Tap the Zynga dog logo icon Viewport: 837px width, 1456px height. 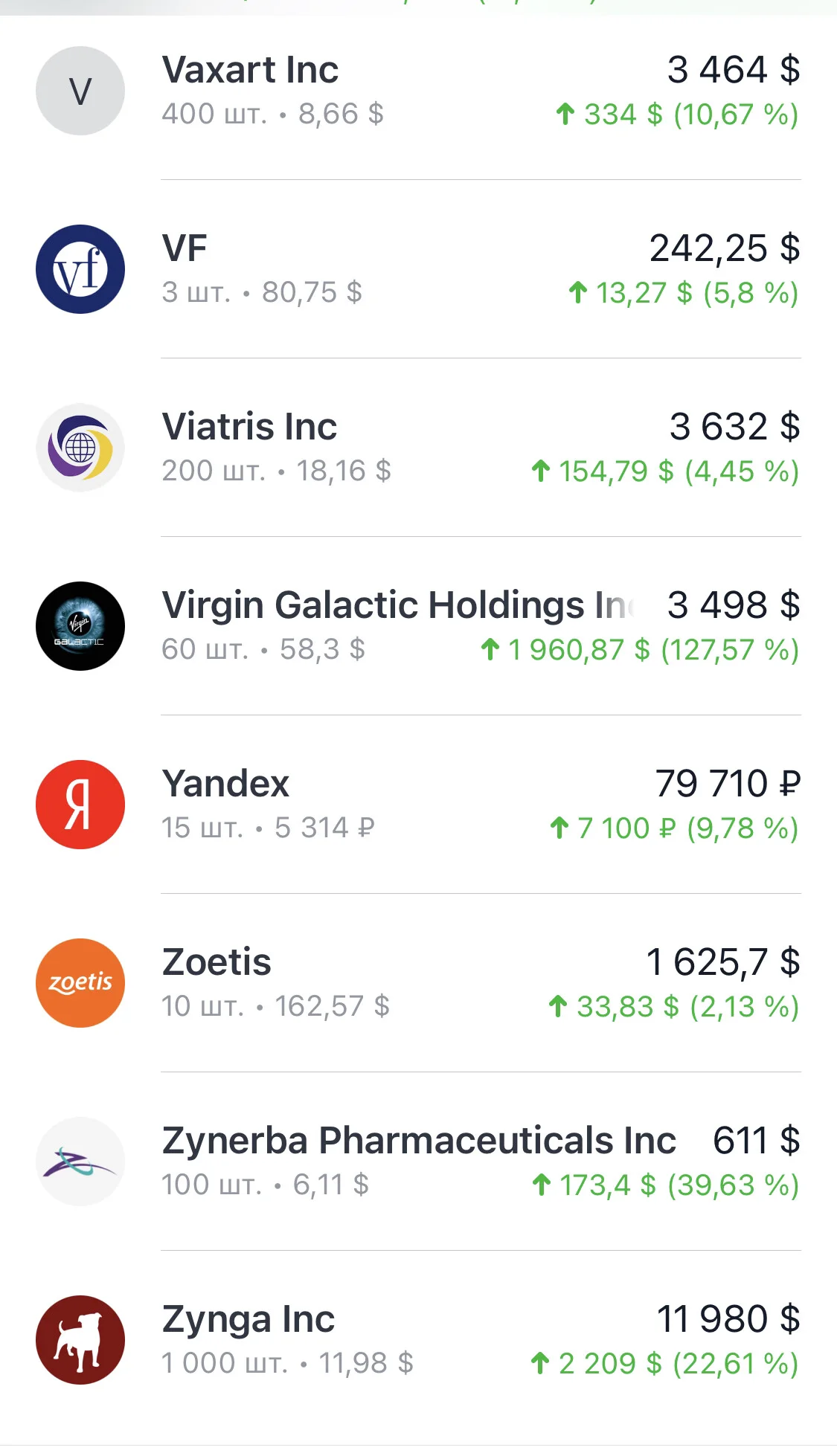click(80, 1340)
